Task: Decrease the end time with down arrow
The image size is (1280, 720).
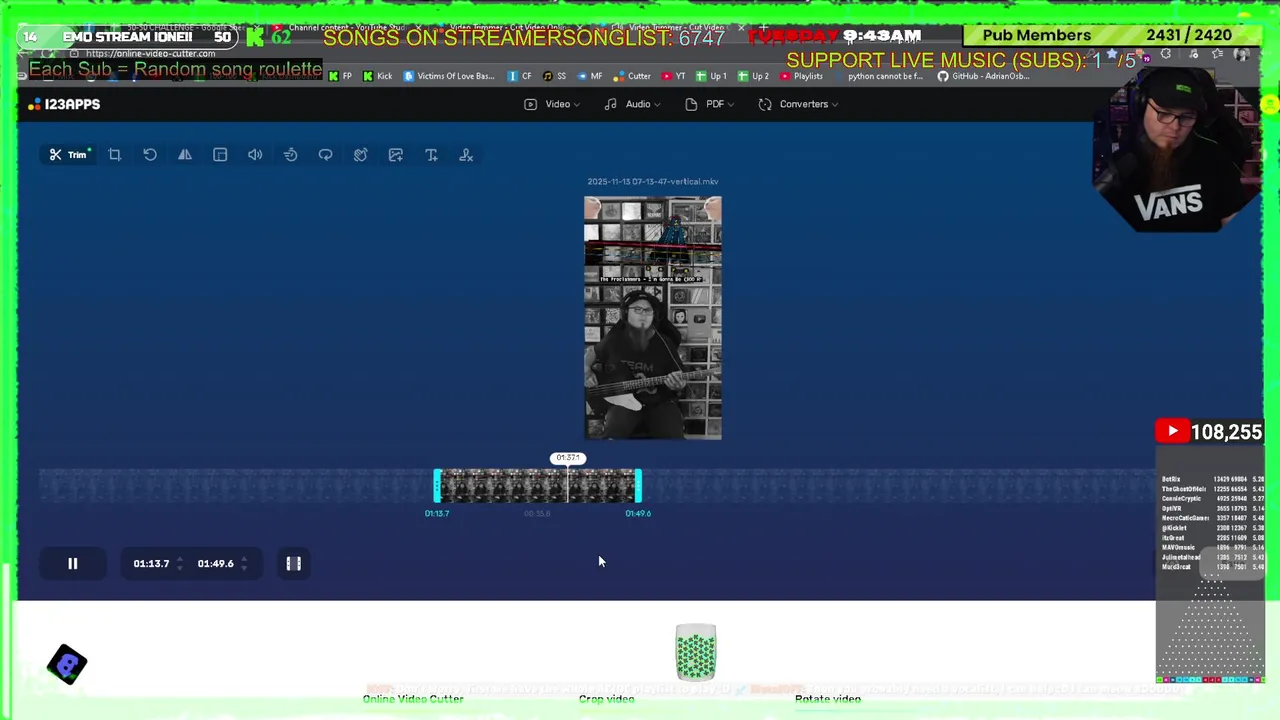Action: point(244,569)
